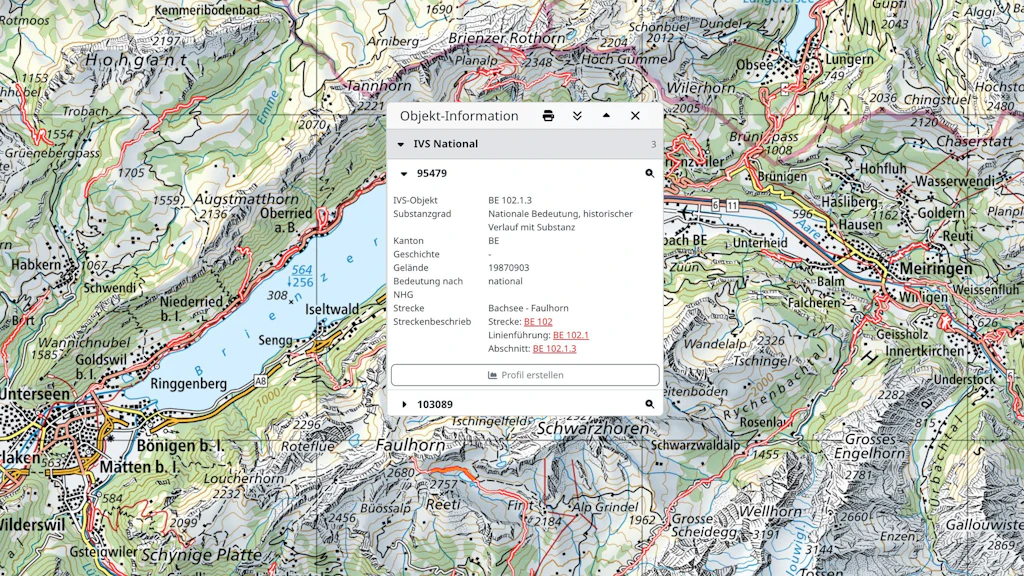Click the Profil erstellen button
1024x576 pixels.
tap(525, 375)
